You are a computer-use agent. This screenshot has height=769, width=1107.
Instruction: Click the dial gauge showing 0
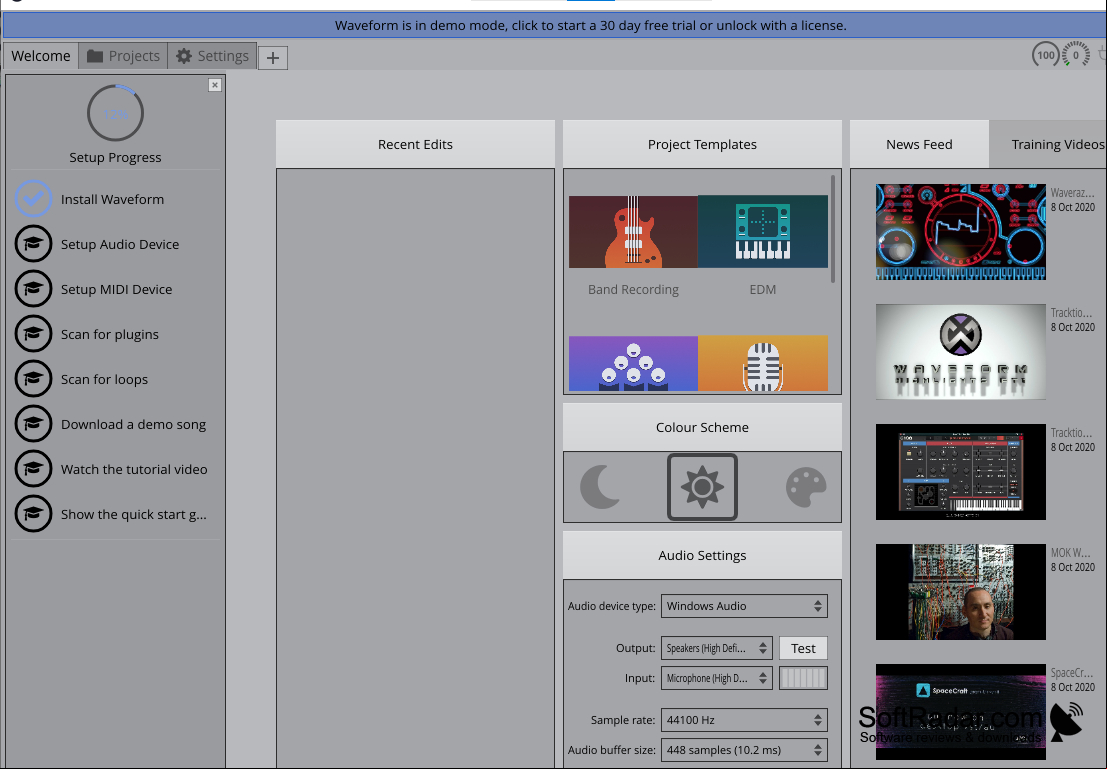[1076, 55]
